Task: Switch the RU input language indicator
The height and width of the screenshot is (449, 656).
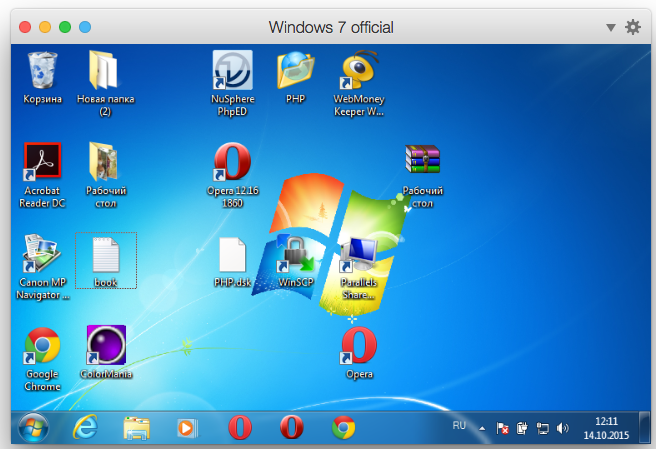Action: (459, 426)
